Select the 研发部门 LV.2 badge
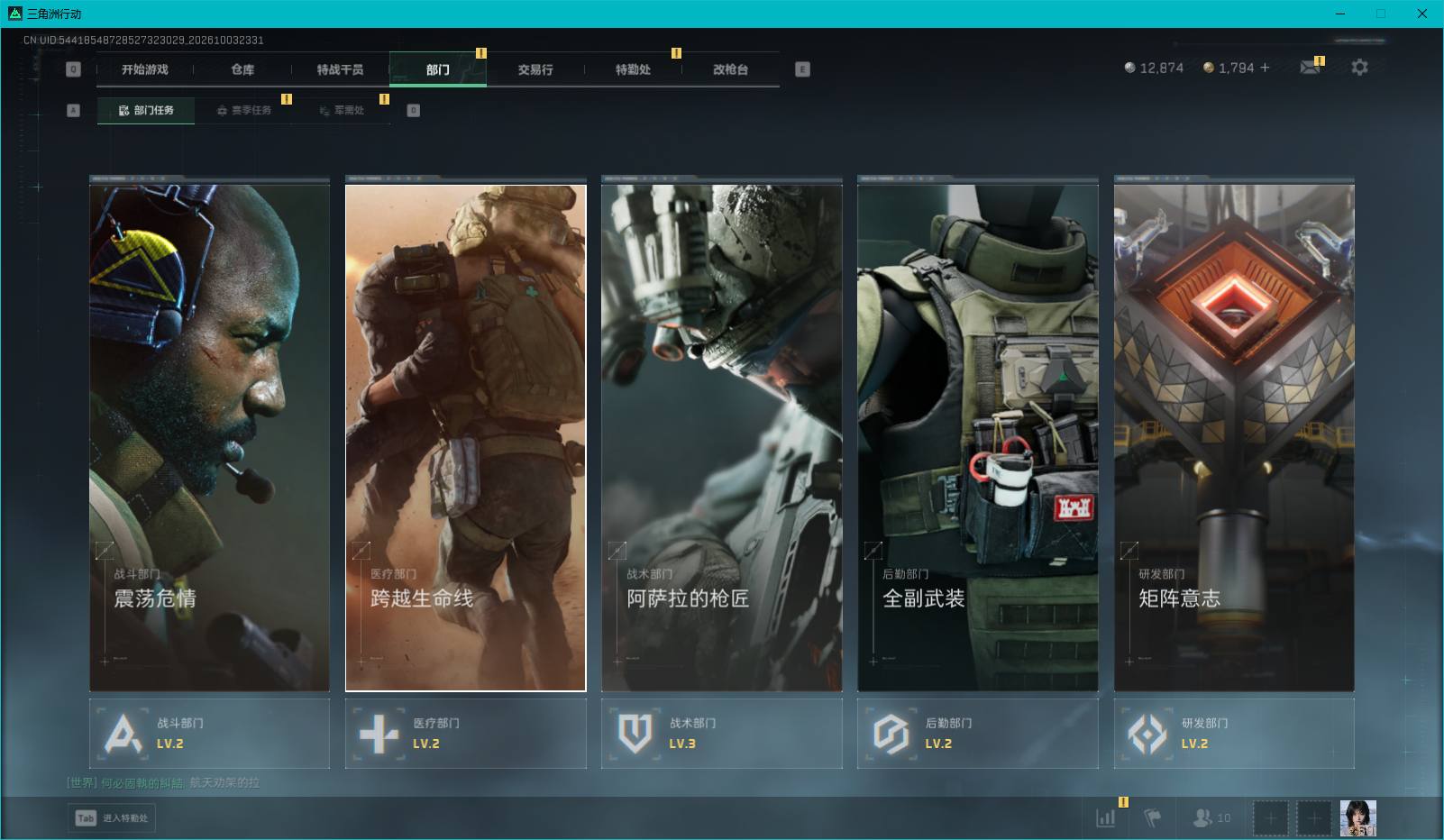Viewport: 1444px width, 840px height. (x=1234, y=734)
